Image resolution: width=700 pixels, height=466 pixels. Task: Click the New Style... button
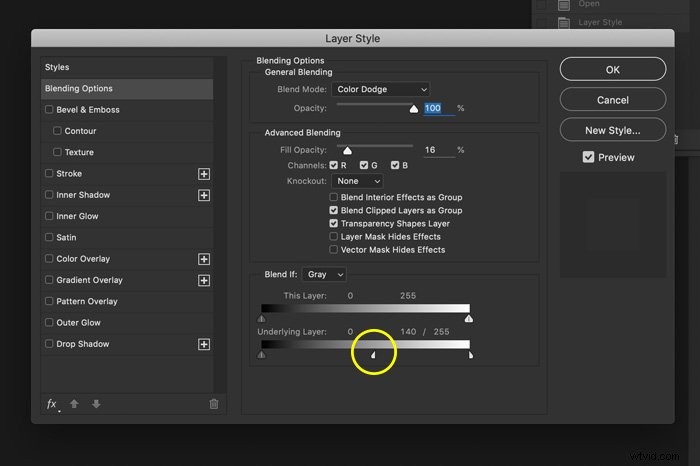coord(612,130)
